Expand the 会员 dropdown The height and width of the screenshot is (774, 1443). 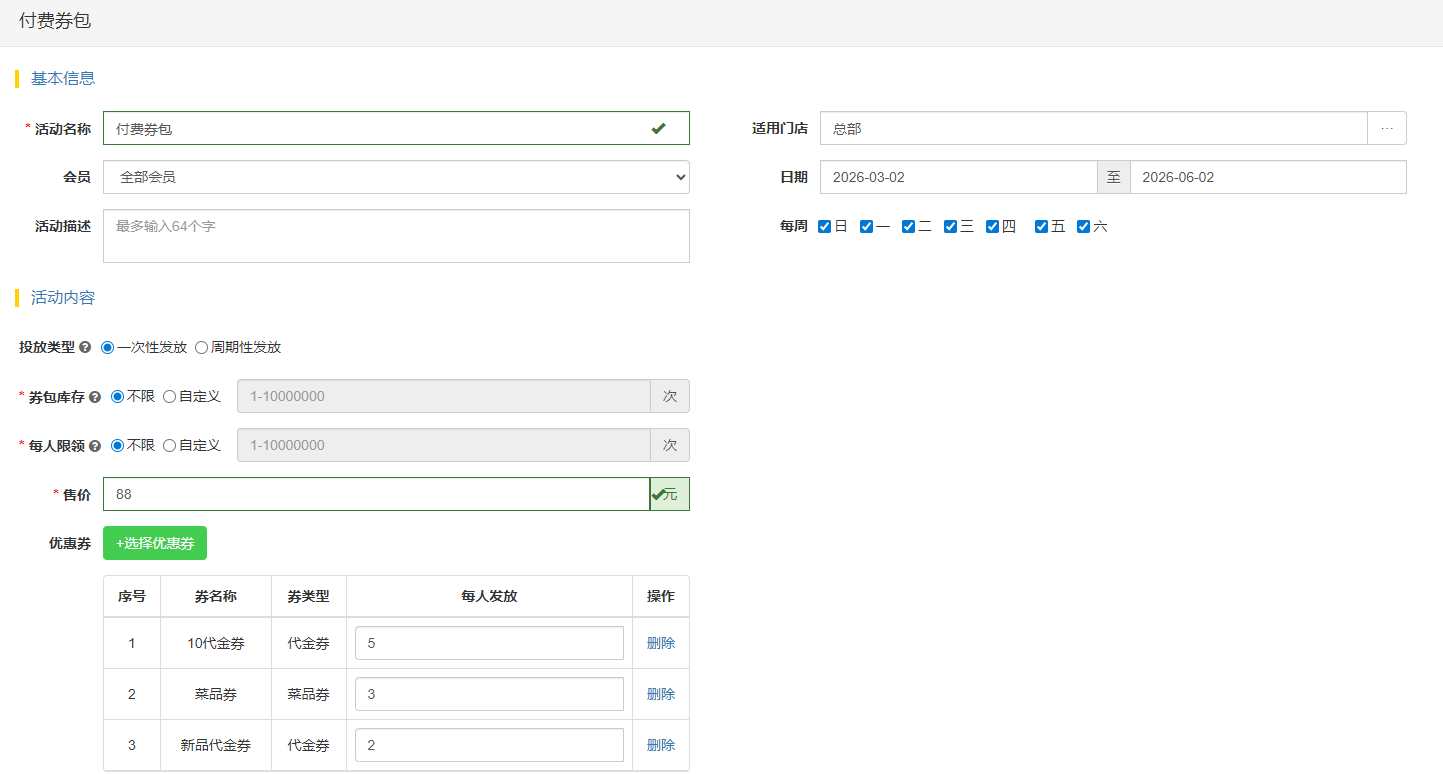396,177
